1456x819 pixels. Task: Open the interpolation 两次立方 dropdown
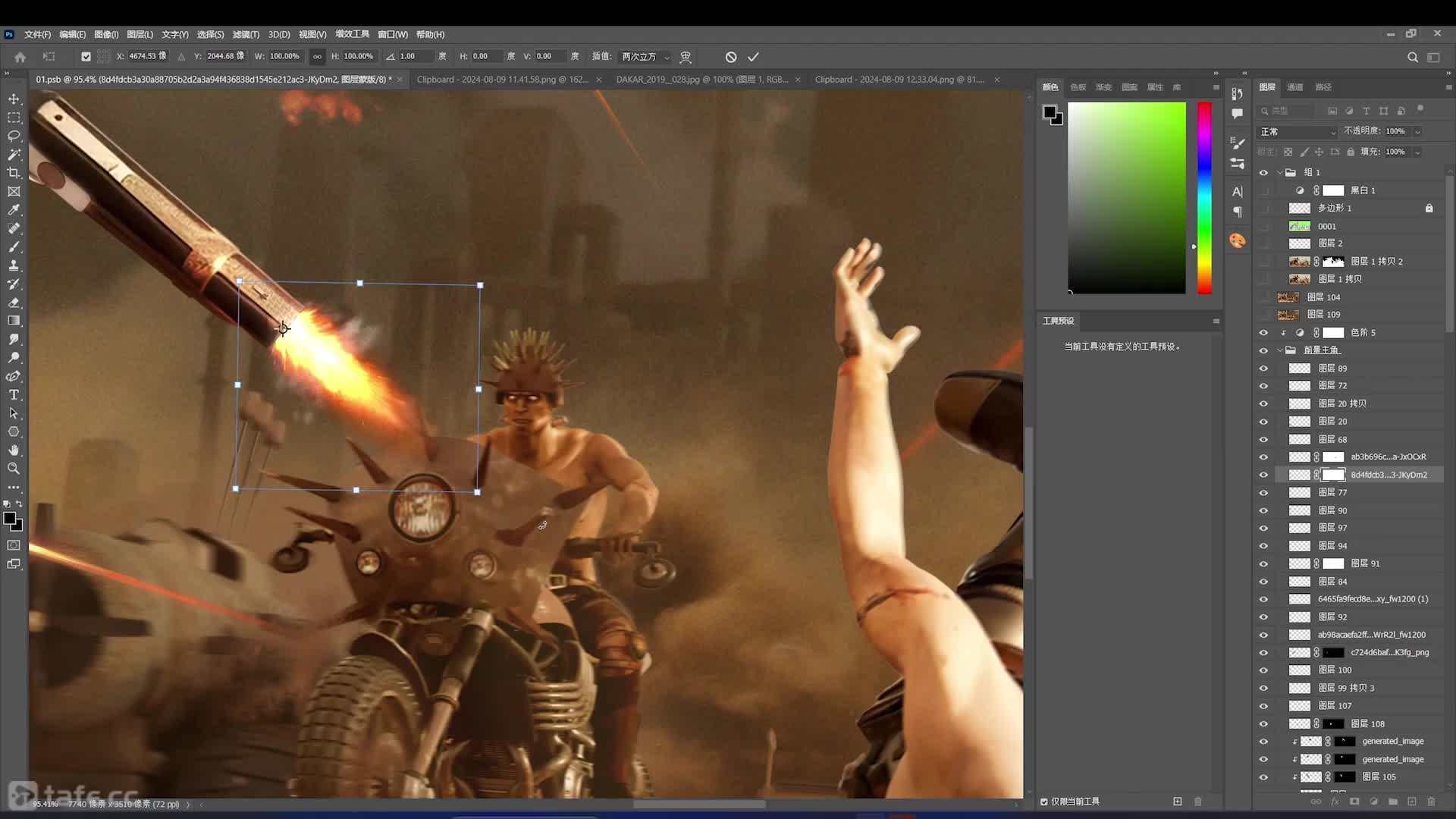click(645, 57)
